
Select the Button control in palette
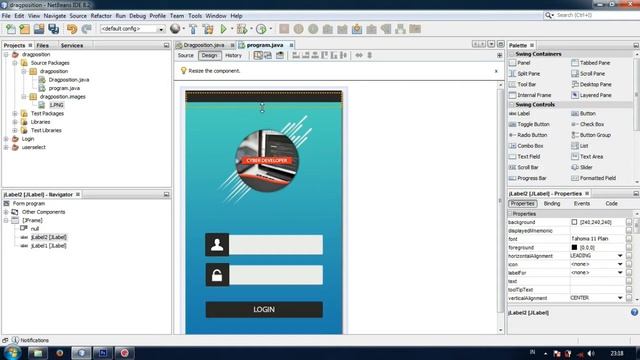583,113
